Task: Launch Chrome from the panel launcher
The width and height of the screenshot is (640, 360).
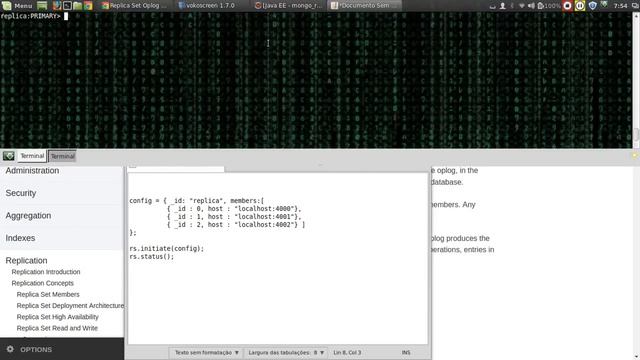Action: [88, 6]
